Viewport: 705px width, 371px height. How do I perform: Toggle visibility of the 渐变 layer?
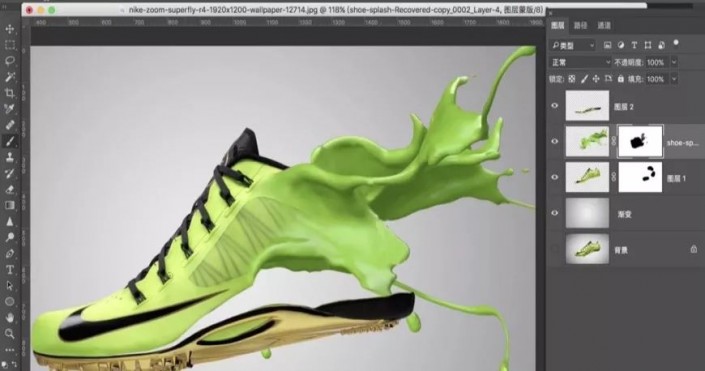click(x=554, y=213)
